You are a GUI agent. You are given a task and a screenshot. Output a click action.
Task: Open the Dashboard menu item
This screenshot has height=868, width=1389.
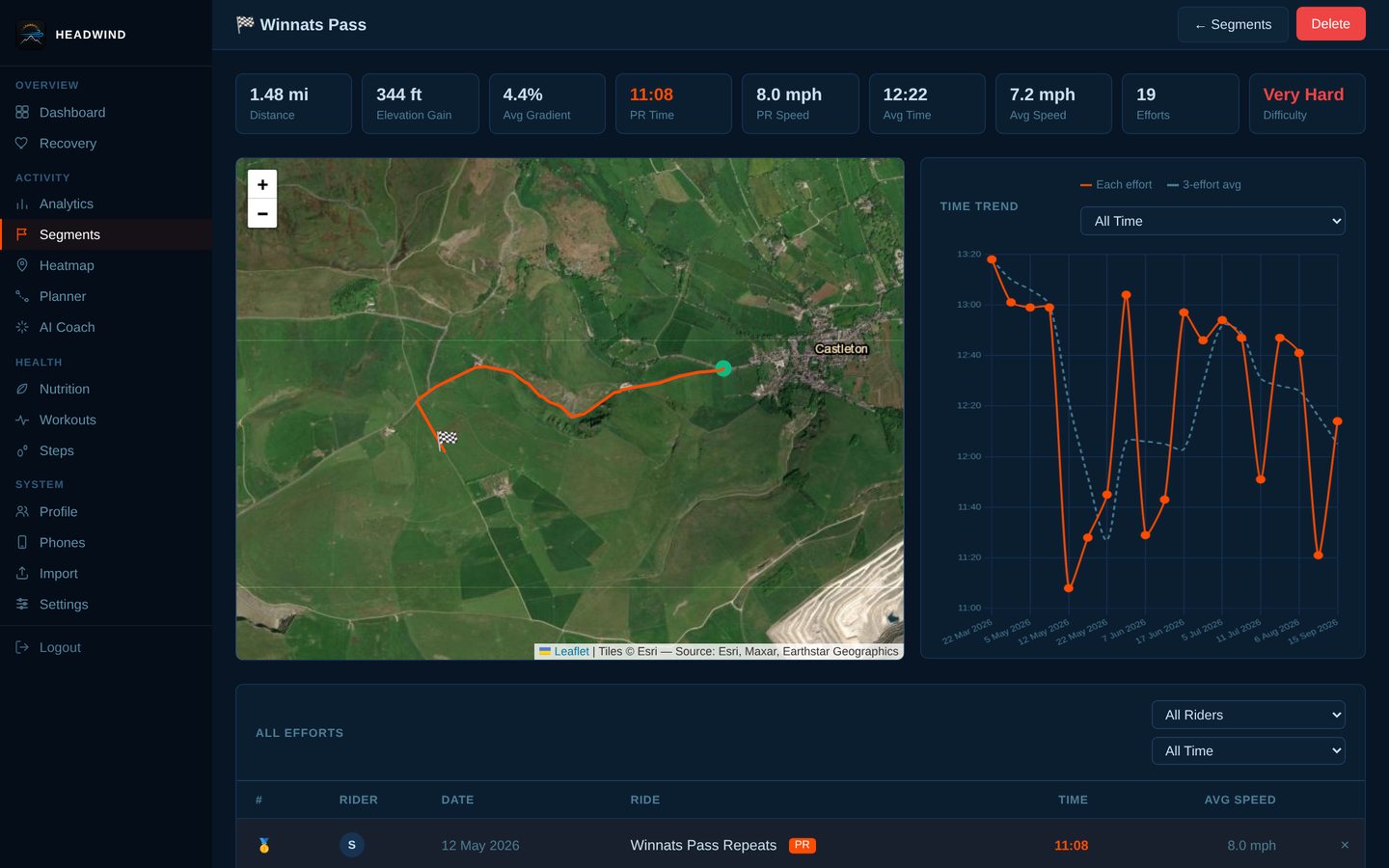(x=106, y=113)
